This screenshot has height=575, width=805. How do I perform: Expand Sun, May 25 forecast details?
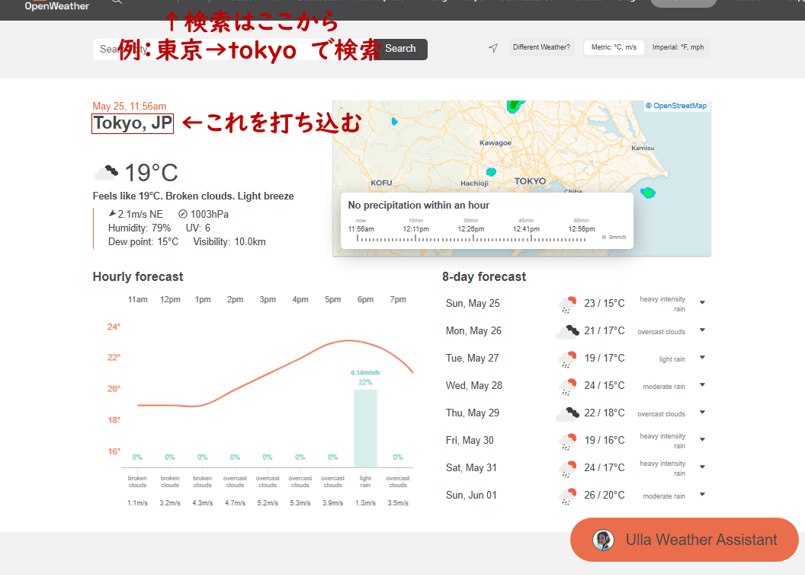tap(702, 303)
